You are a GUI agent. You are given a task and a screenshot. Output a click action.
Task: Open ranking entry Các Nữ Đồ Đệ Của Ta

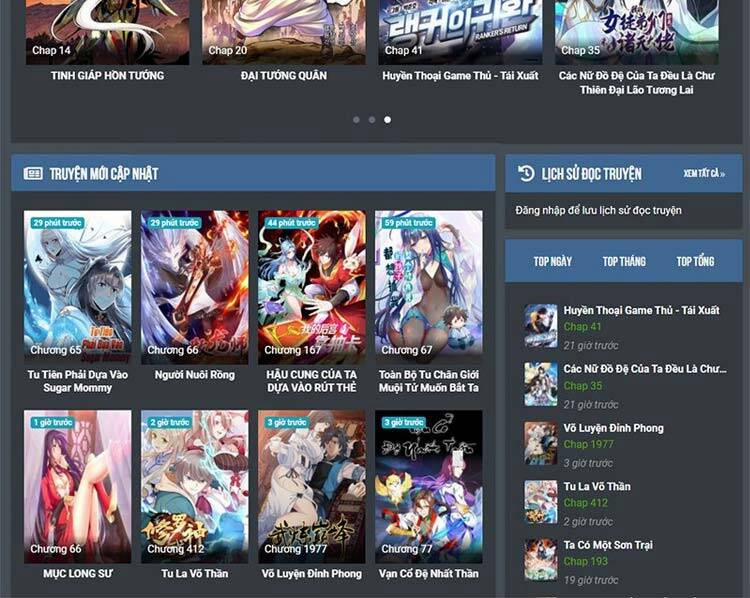tap(645, 369)
